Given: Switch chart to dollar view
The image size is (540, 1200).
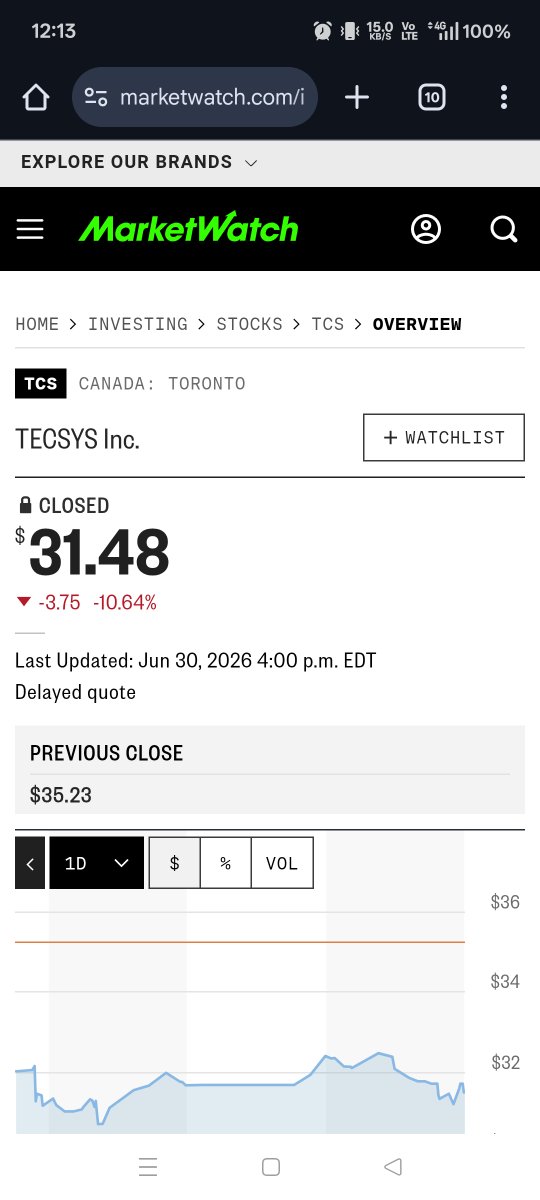Looking at the screenshot, I should tap(174, 863).
